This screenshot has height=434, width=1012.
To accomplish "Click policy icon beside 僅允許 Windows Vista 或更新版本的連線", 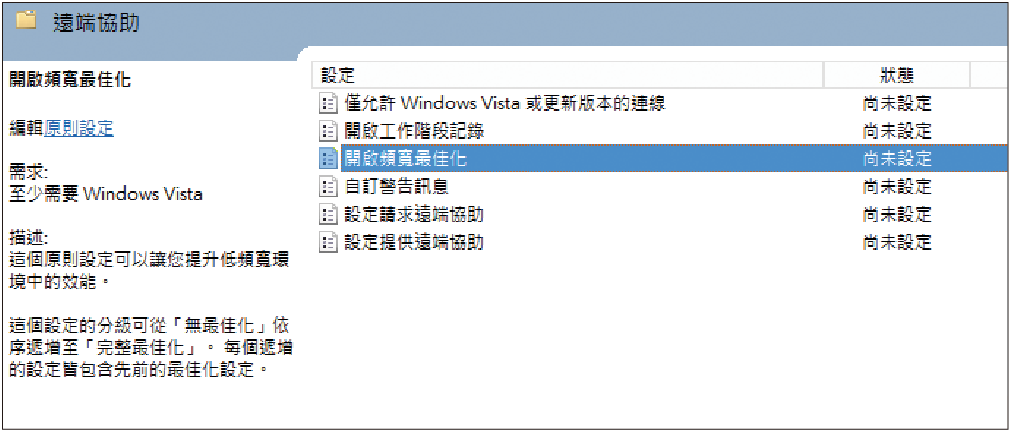I will (x=329, y=103).
